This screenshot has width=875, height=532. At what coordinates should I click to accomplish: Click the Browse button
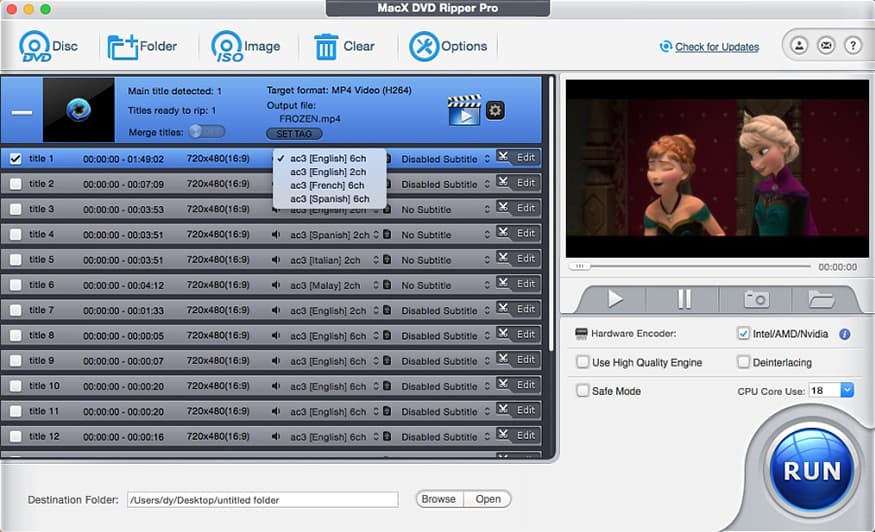click(x=438, y=499)
